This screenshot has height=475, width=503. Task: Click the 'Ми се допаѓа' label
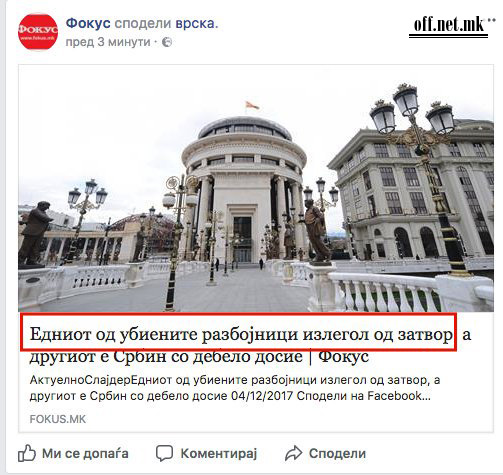(x=85, y=453)
